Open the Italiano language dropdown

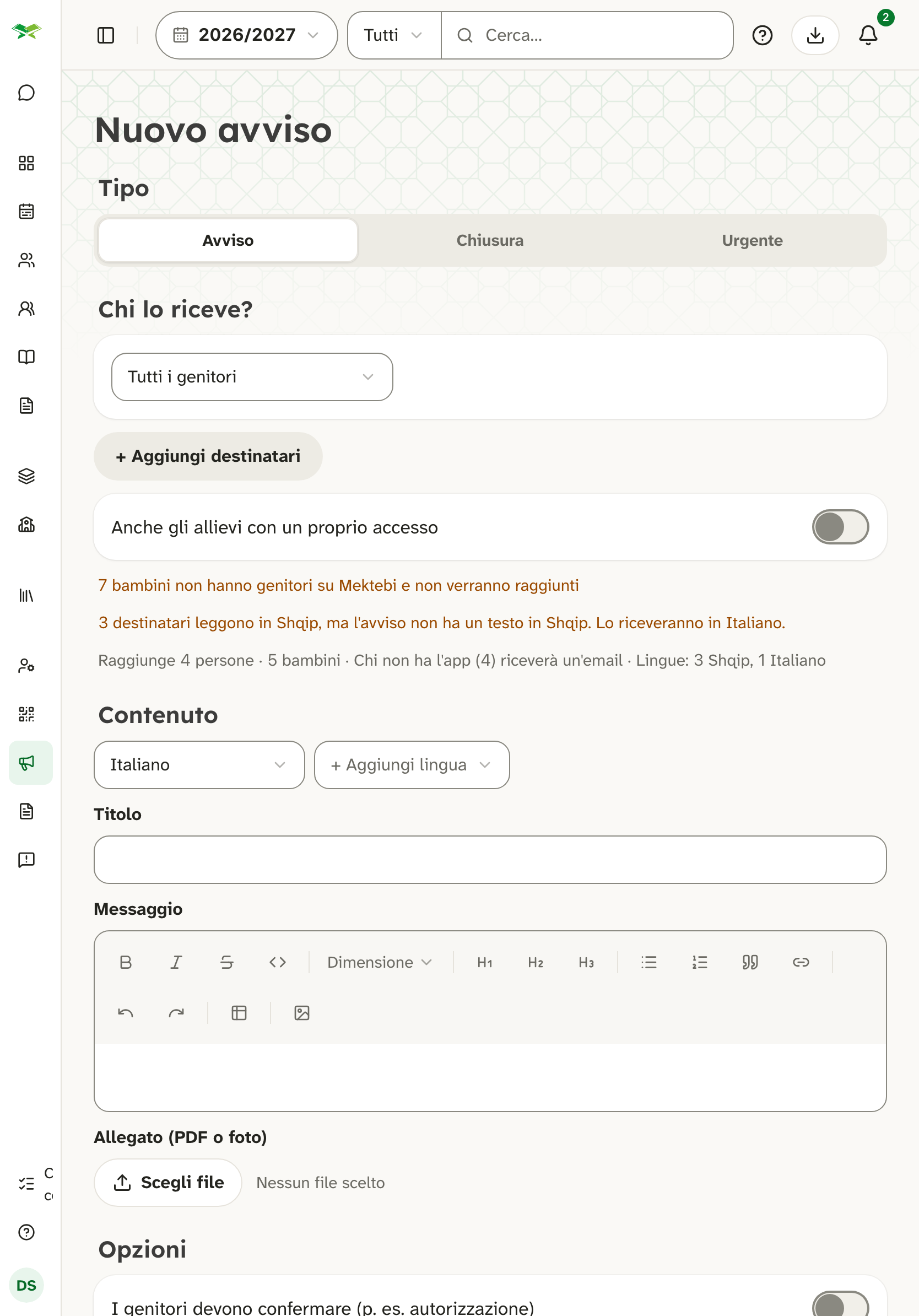coord(199,765)
